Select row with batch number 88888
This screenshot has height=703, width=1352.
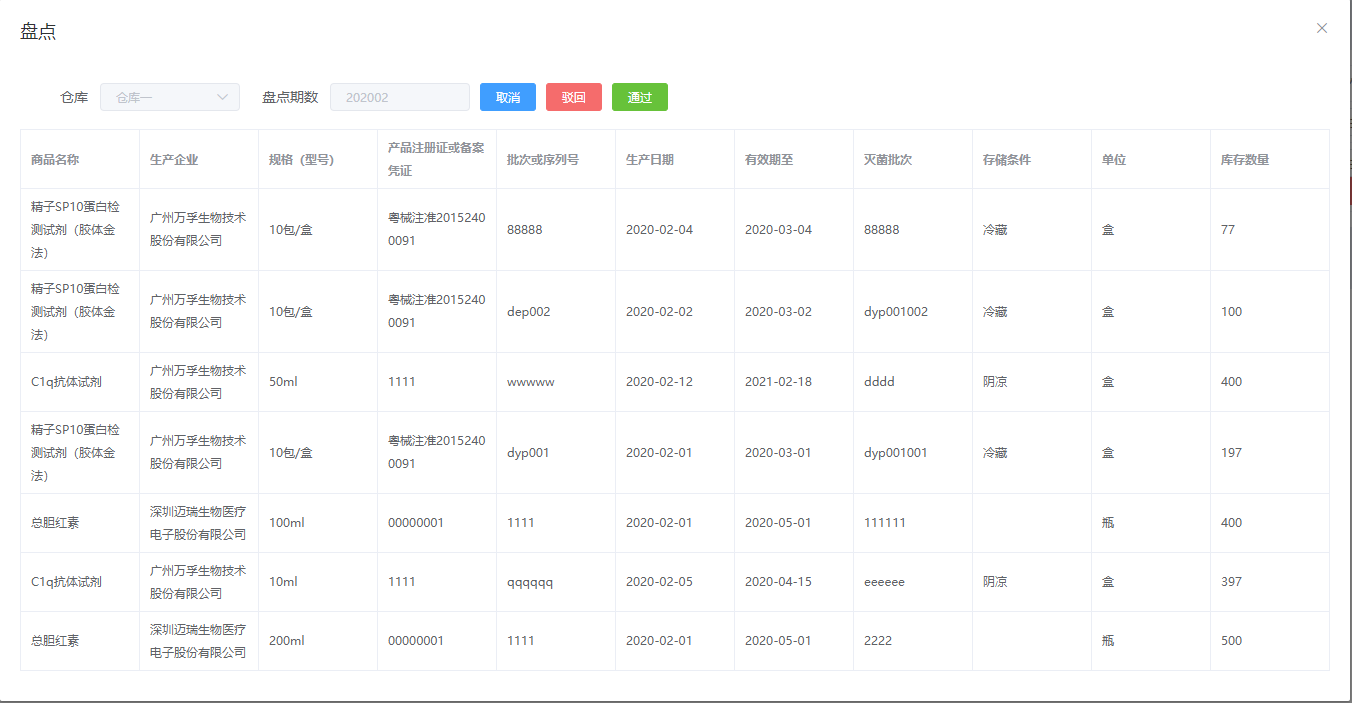click(x=524, y=230)
